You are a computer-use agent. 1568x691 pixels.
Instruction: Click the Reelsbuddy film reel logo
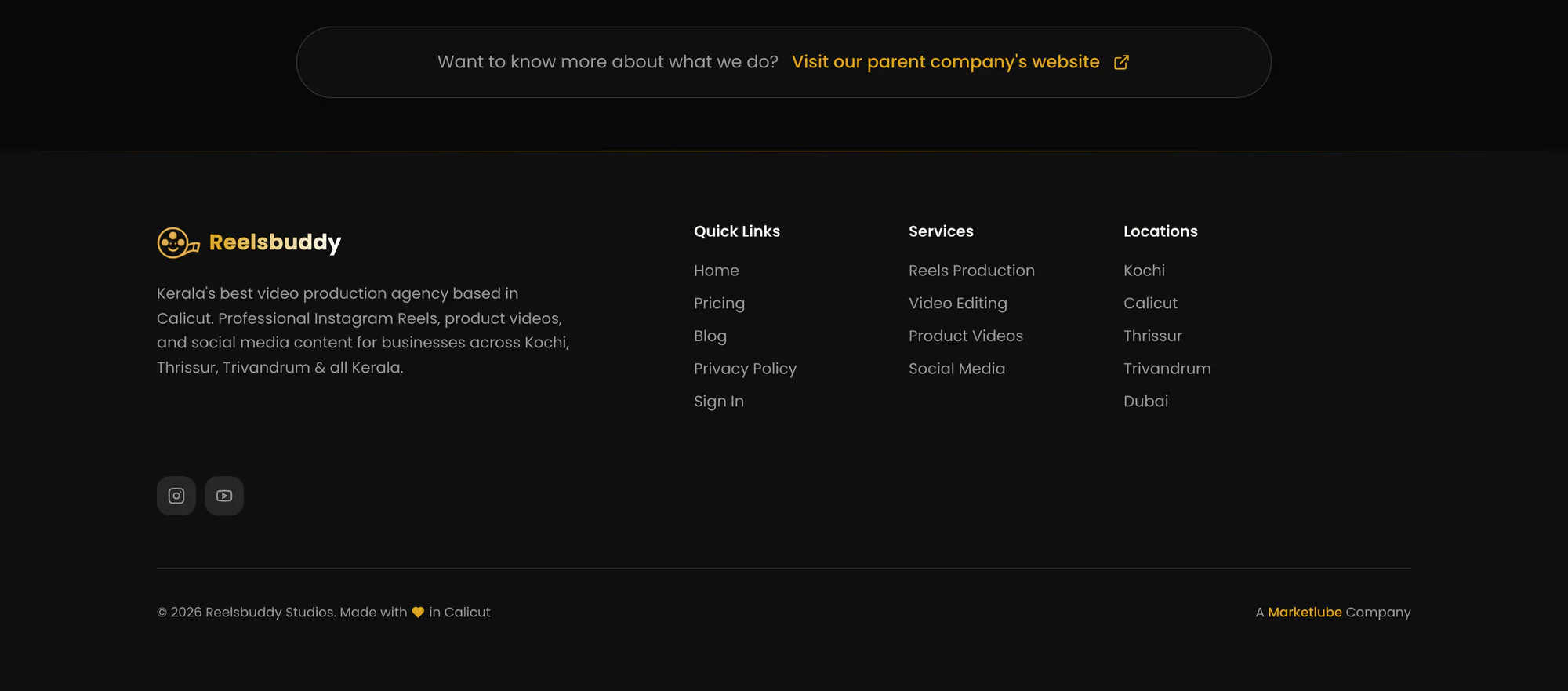[x=178, y=242]
